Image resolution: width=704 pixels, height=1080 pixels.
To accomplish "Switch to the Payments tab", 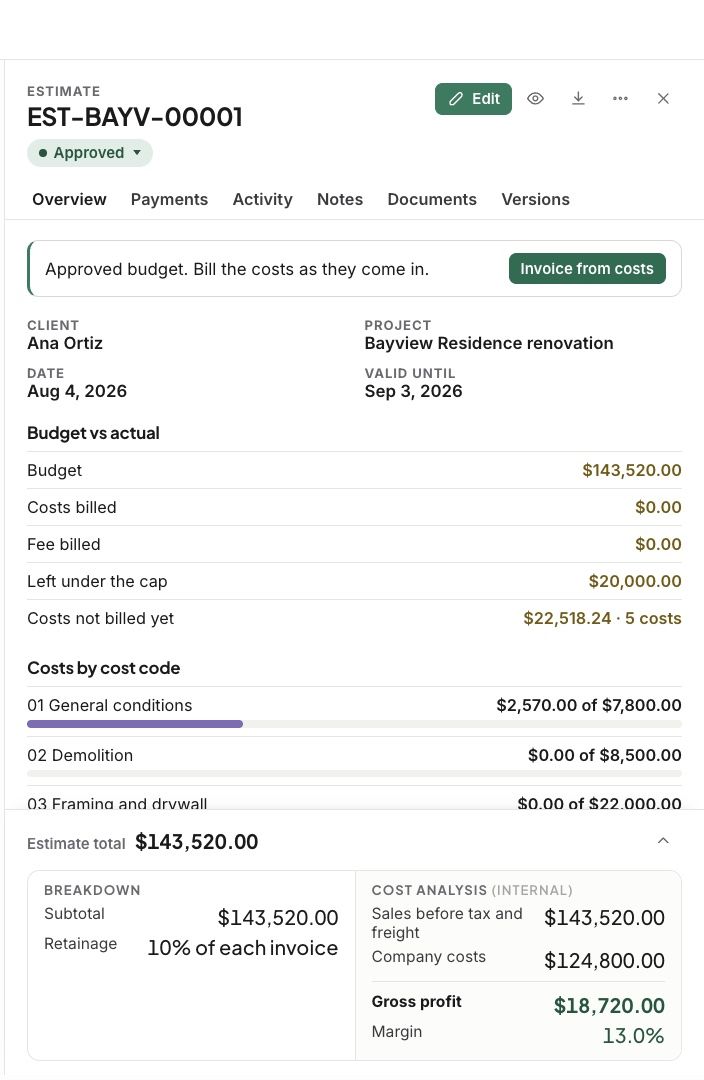I will point(169,199).
